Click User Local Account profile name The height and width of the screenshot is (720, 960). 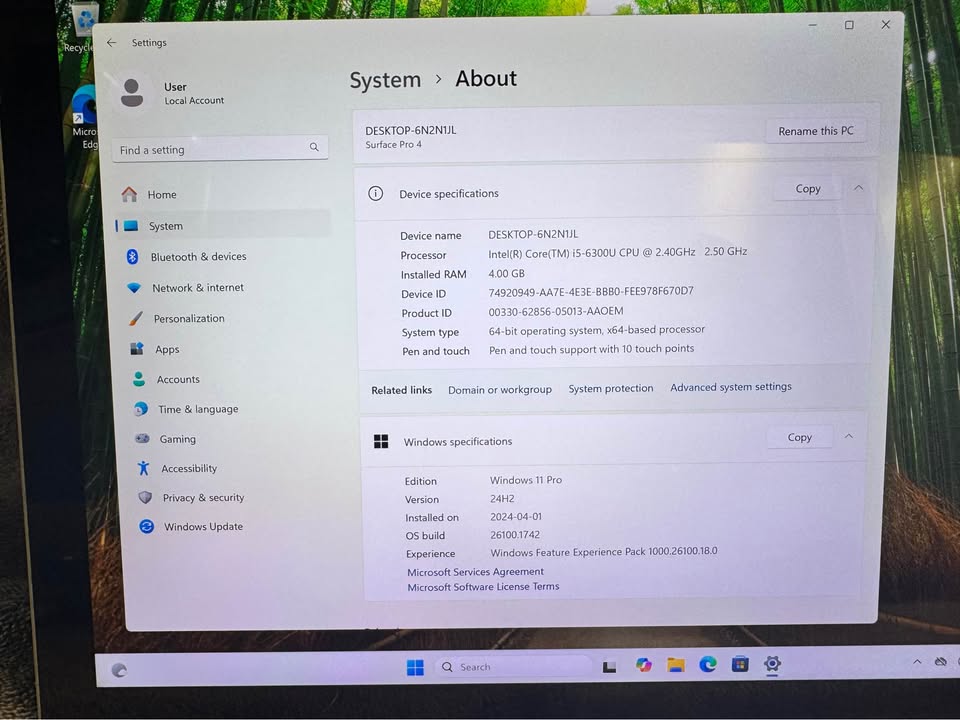click(193, 93)
